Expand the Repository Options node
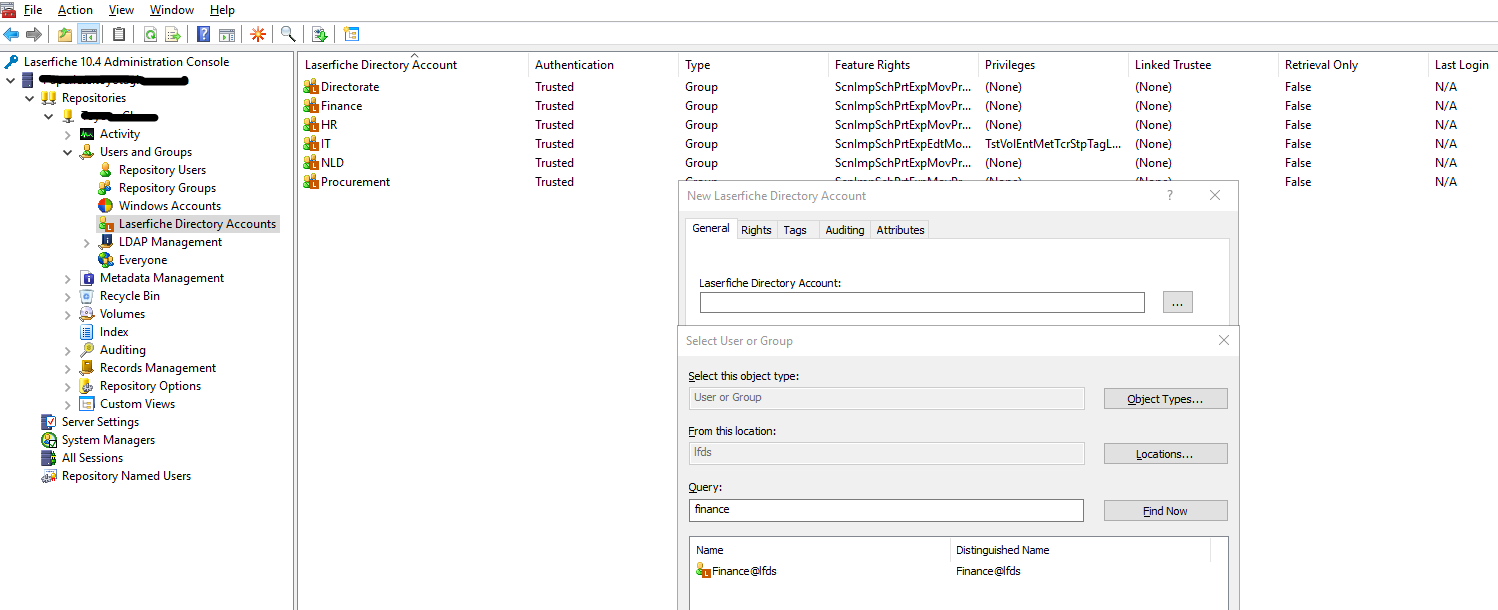 click(68, 386)
